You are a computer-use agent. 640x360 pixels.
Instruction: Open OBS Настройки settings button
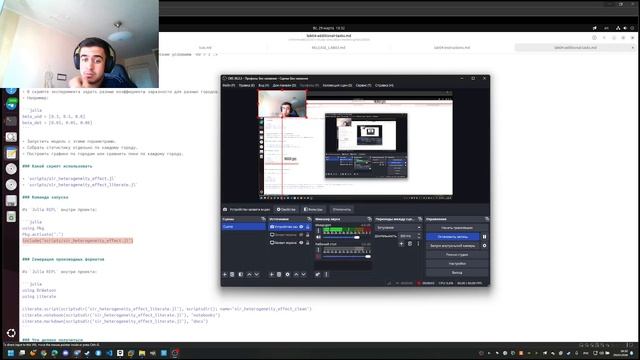click(457, 264)
